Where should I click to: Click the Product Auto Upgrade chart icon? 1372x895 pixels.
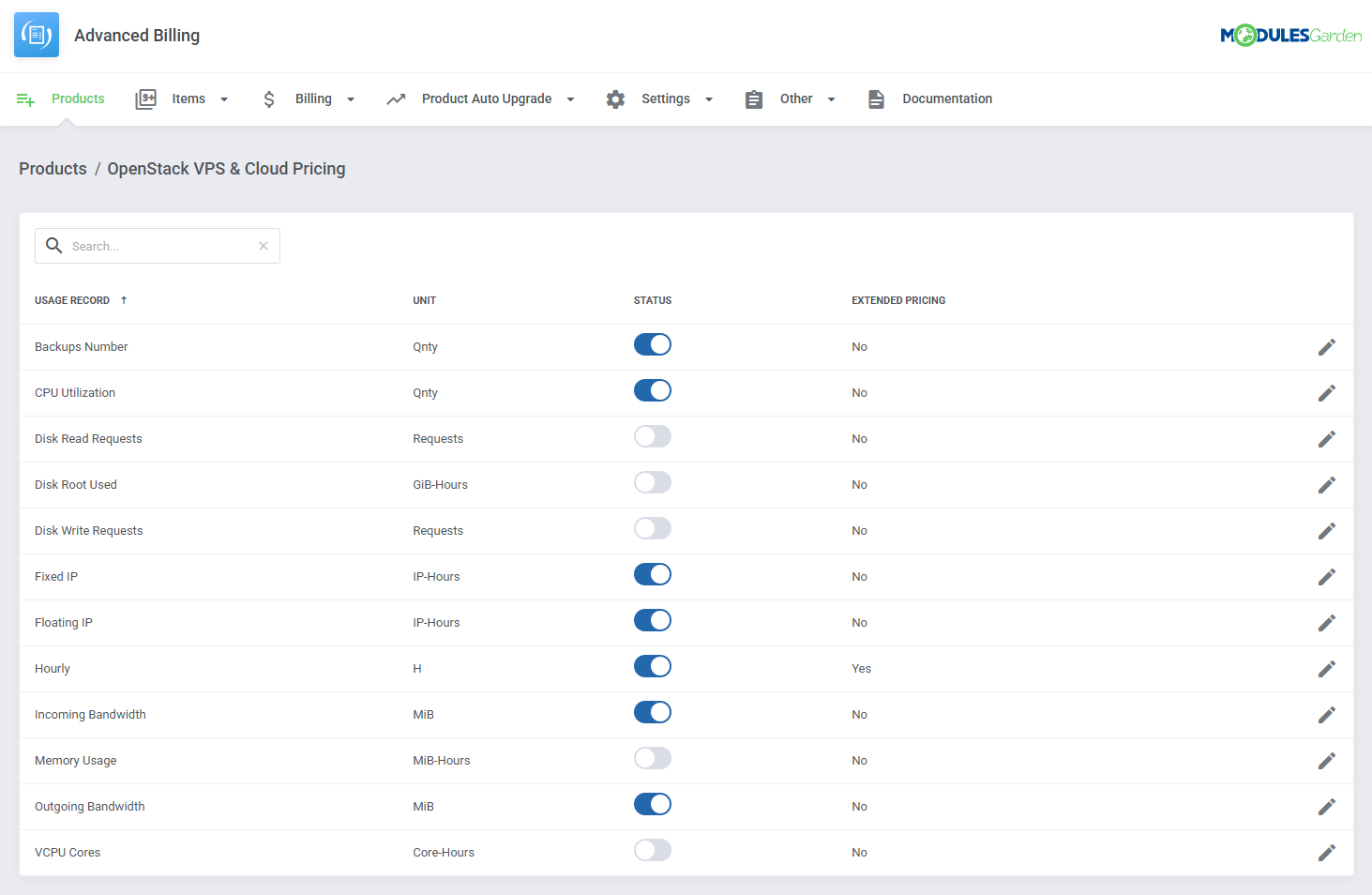point(396,99)
